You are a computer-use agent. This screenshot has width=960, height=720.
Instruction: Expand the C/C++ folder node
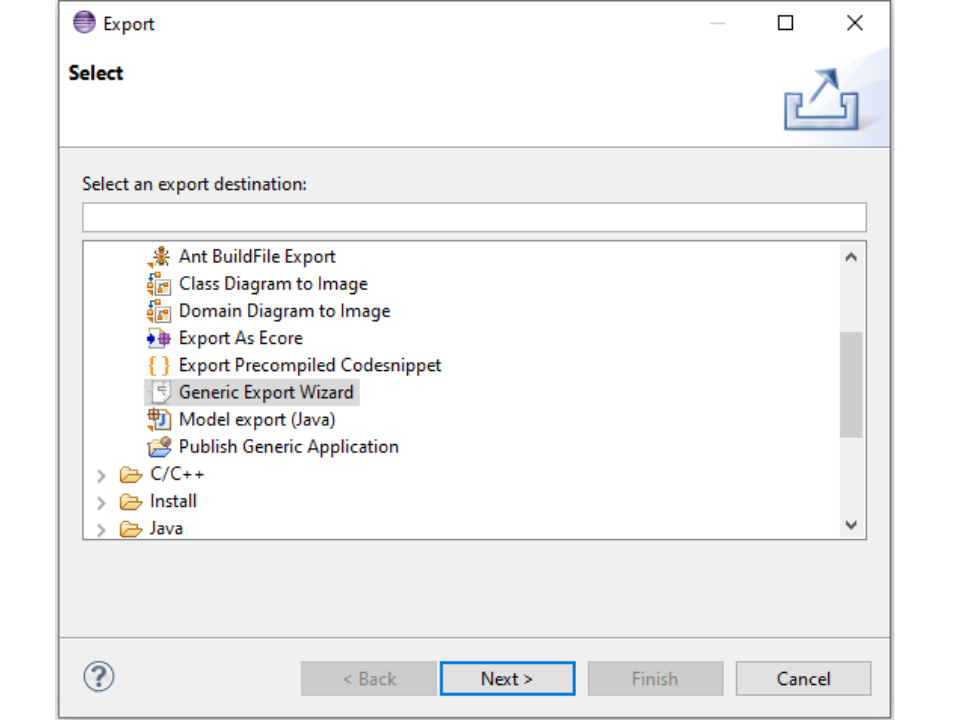pyautogui.click(x=101, y=476)
